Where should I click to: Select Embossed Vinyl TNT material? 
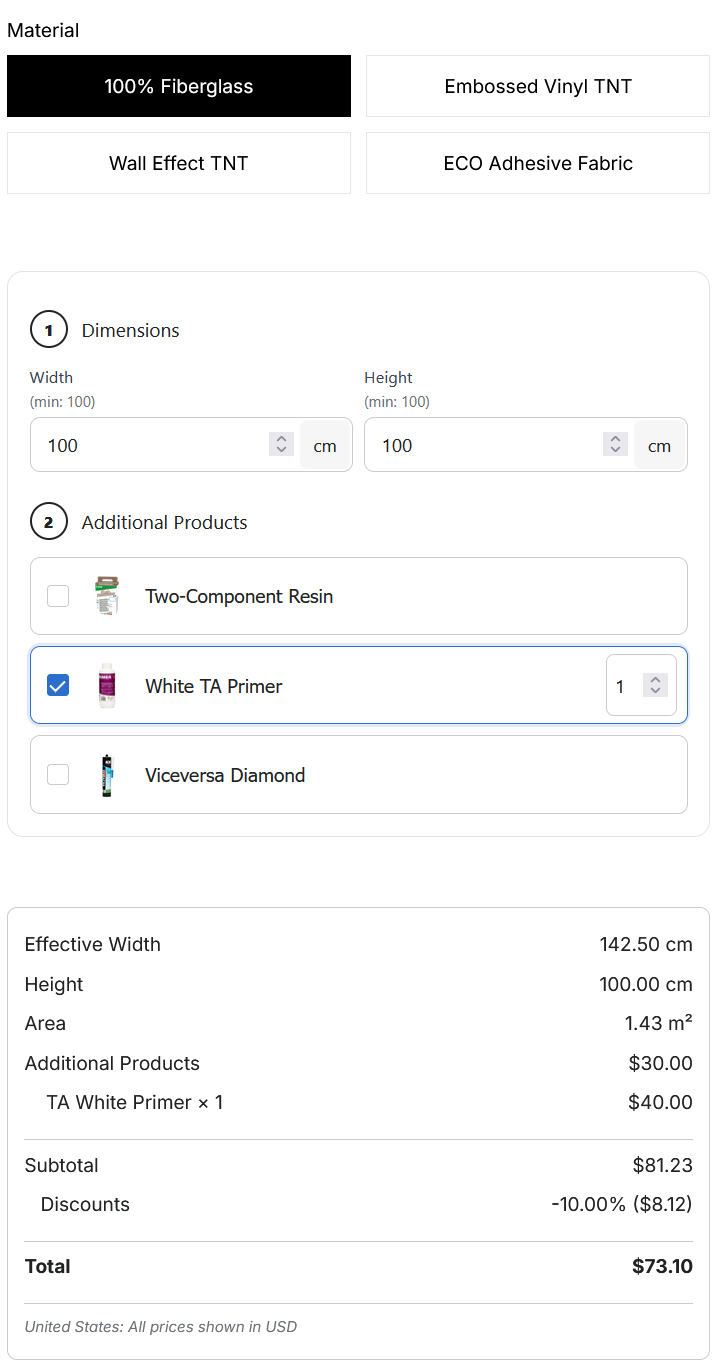[538, 86]
